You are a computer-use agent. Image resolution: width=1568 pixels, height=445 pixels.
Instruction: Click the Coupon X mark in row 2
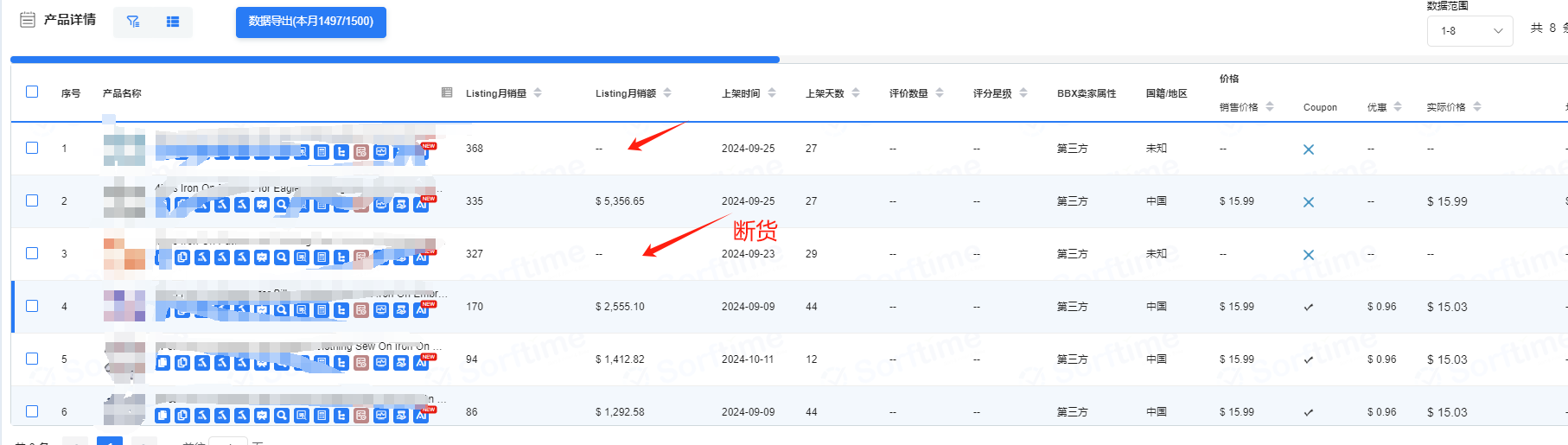(x=1309, y=202)
